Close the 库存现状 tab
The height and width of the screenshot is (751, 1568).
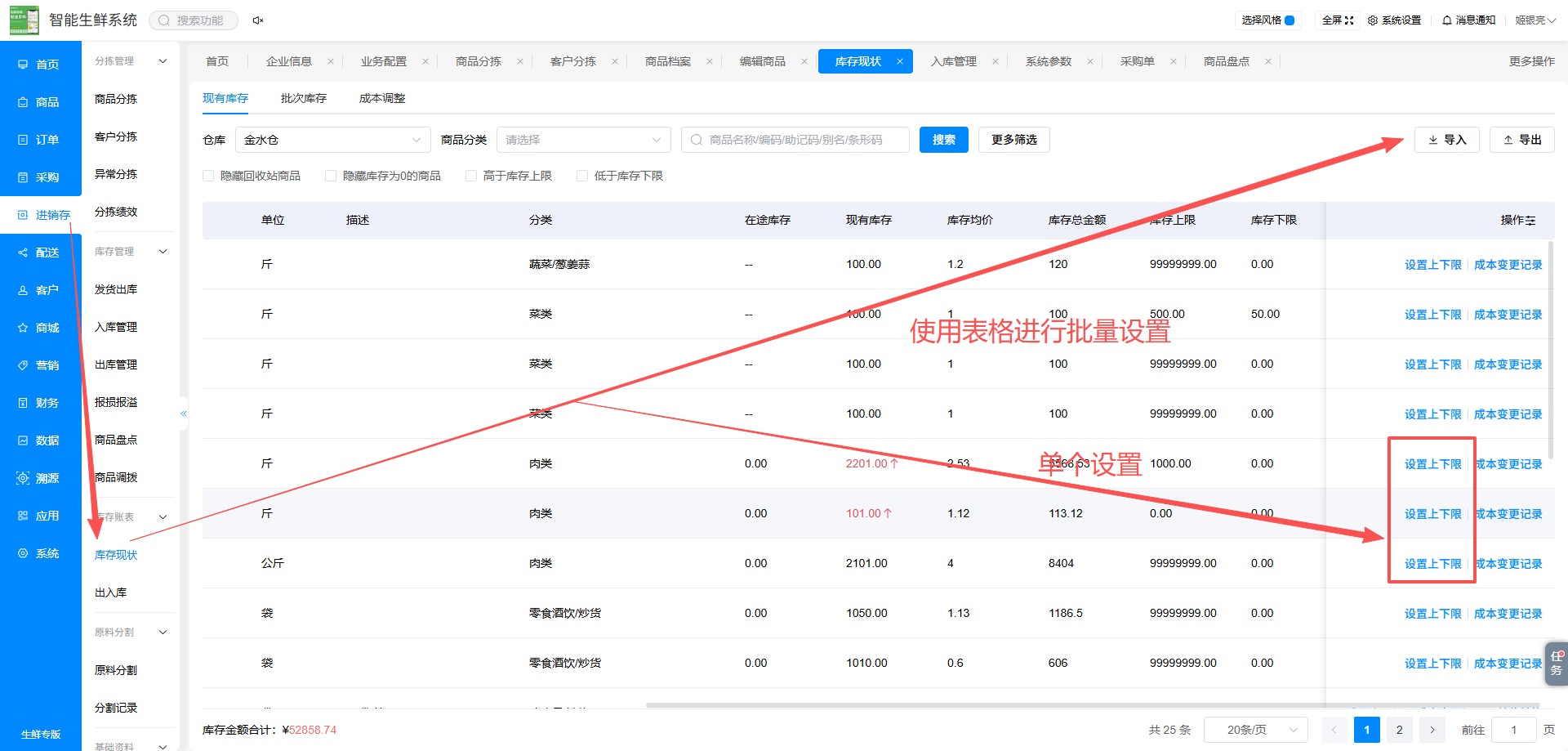[x=900, y=61]
